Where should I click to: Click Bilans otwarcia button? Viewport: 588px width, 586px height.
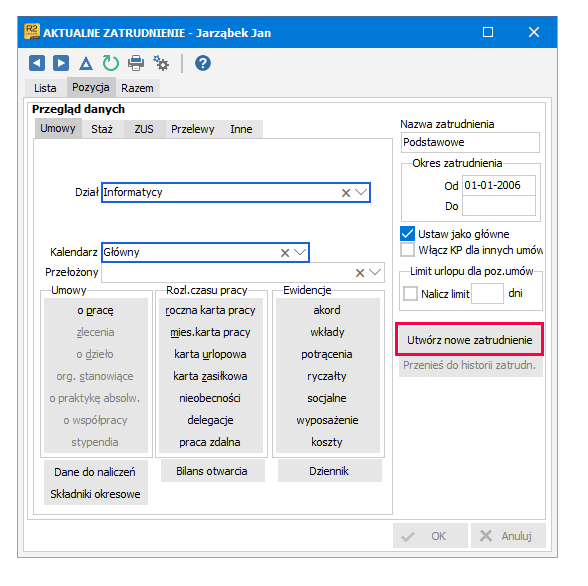point(212,471)
